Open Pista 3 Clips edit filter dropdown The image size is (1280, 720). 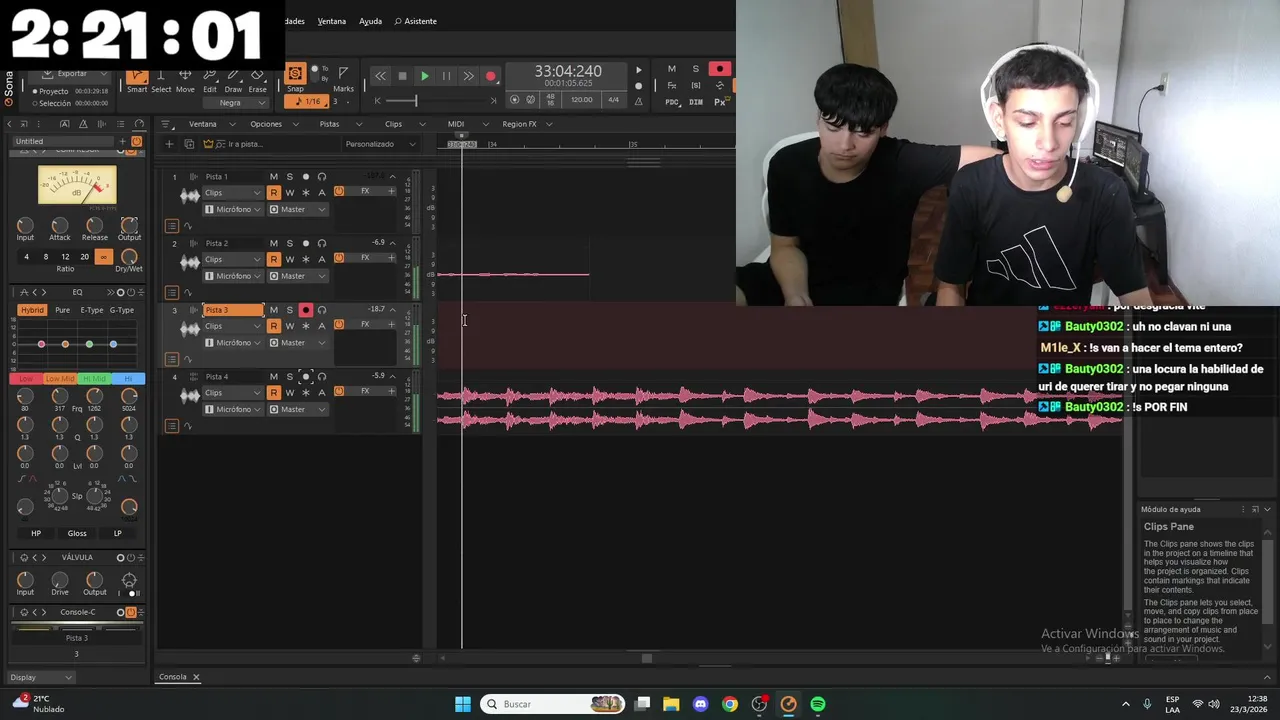[x=233, y=326]
